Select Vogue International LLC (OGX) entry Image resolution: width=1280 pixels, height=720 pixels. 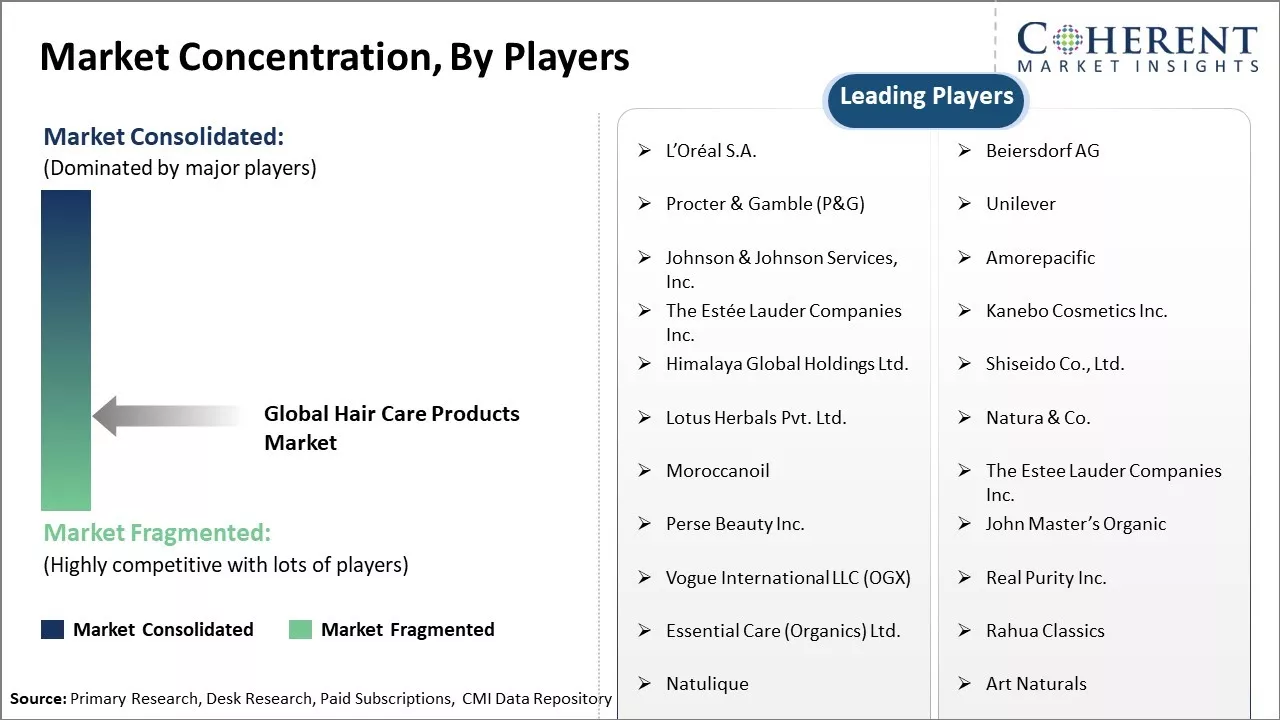click(x=788, y=578)
